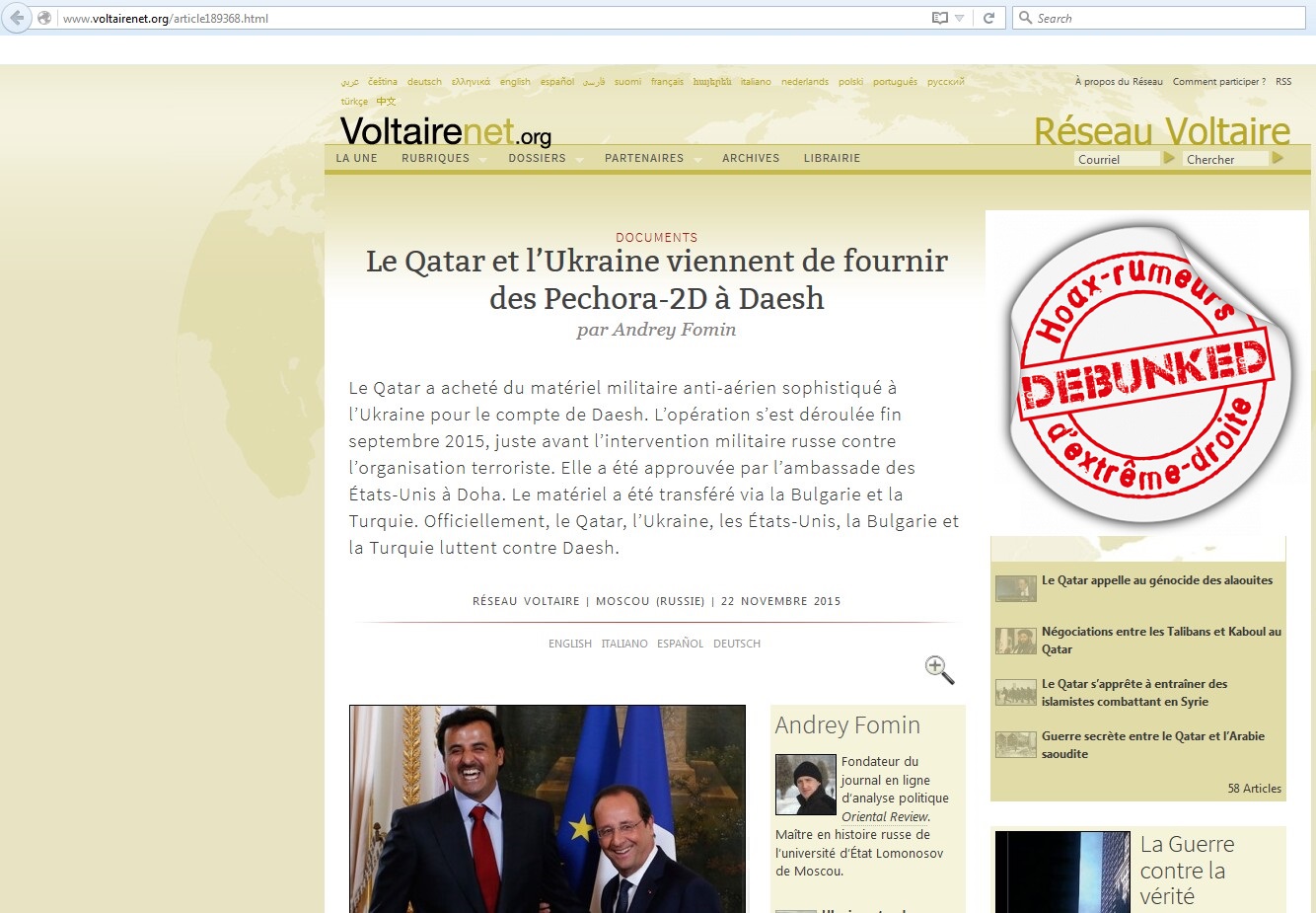Open LA UNE menu item
This screenshot has height=913, width=1316.
click(x=356, y=158)
